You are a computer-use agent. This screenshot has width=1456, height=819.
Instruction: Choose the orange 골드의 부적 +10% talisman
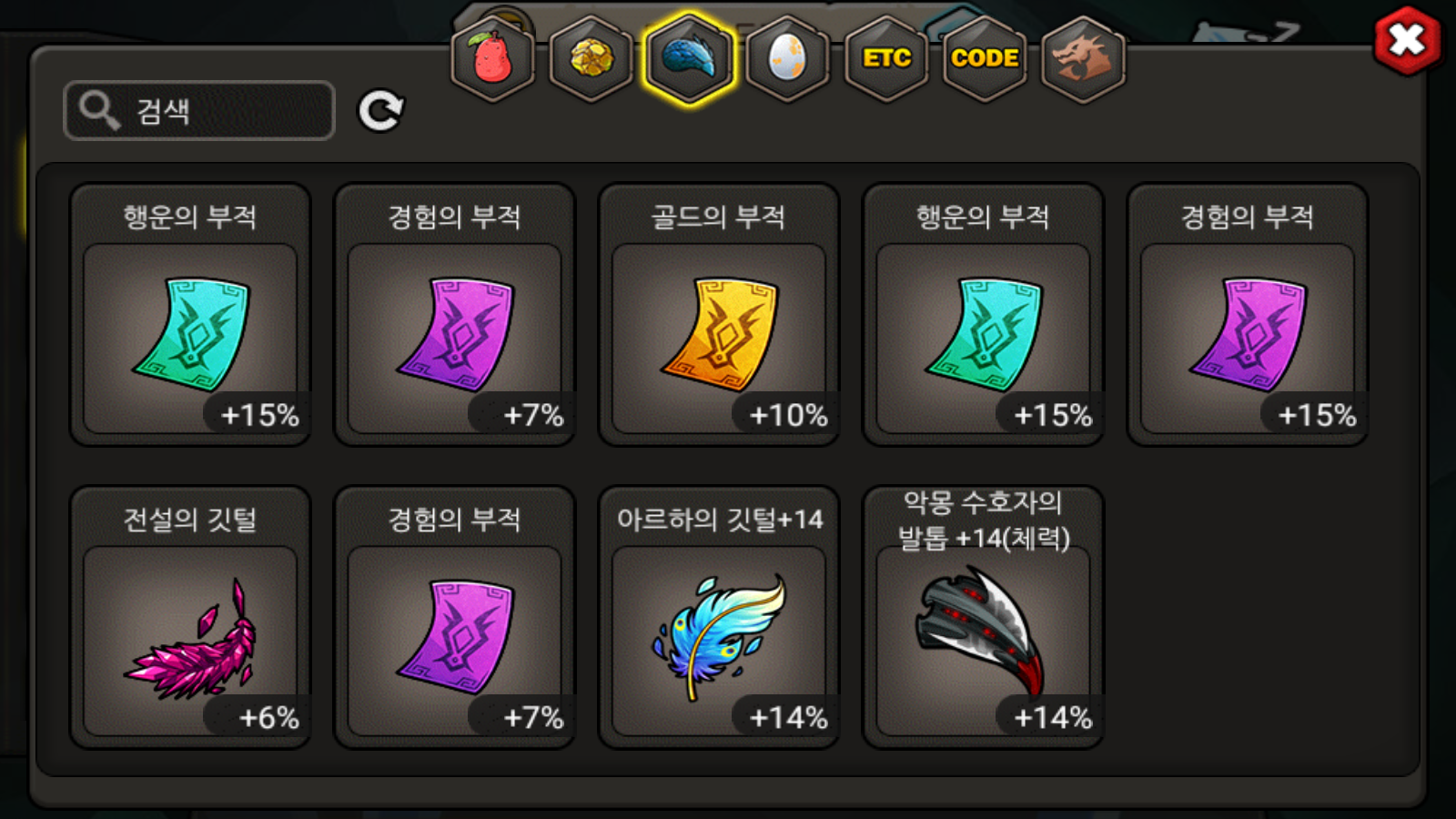coord(719,315)
